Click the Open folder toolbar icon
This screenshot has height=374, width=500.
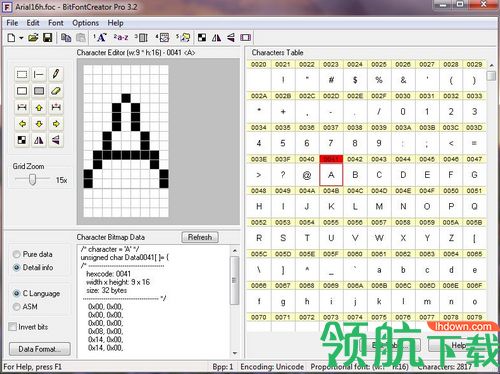point(33,38)
